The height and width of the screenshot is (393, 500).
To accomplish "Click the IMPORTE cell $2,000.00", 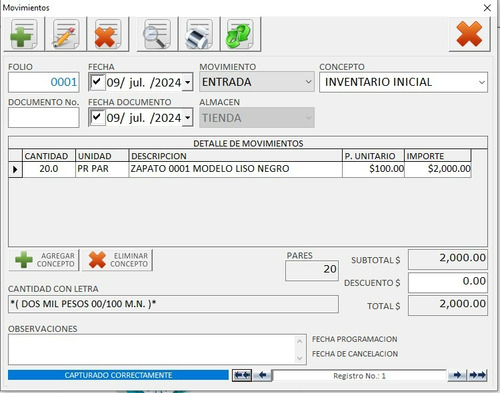I will (x=438, y=169).
